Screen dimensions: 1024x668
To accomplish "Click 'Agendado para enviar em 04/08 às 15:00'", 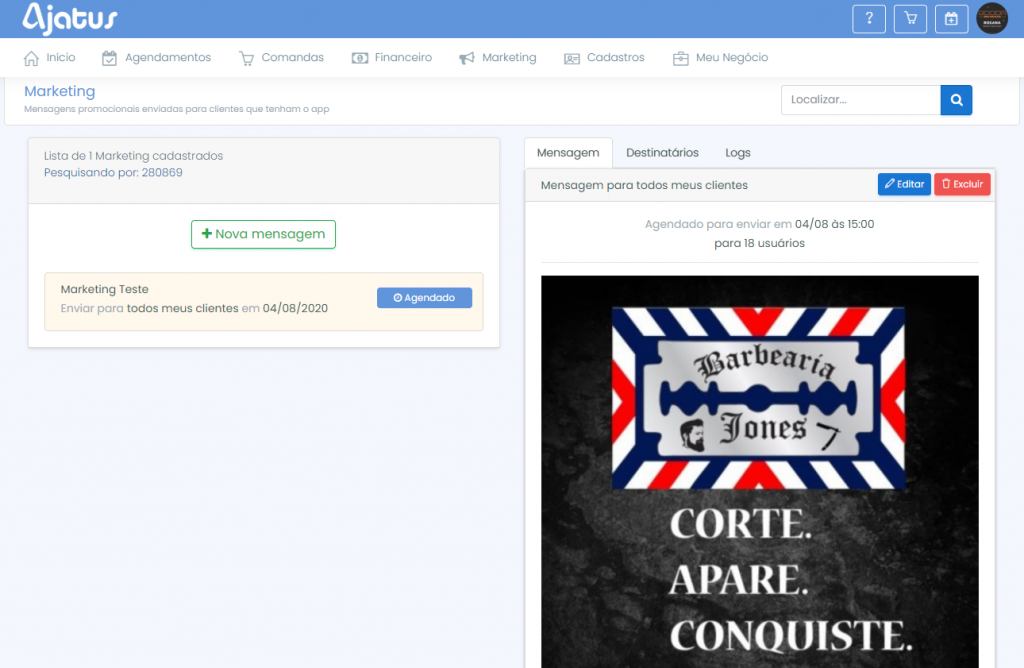I will point(760,225).
